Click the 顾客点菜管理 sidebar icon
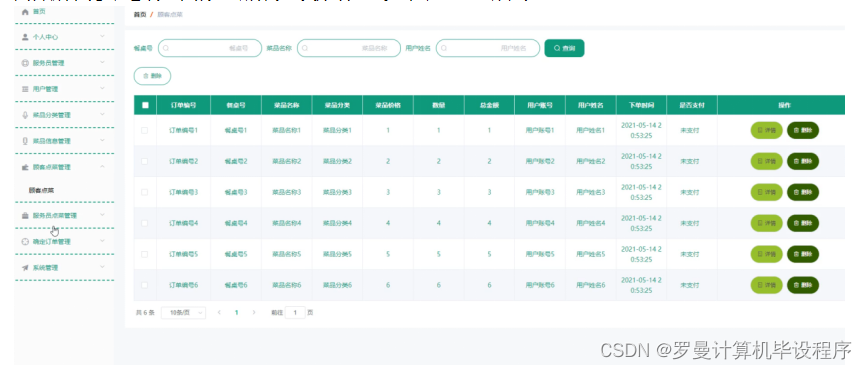The width and height of the screenshot is (867, 369). 25,167
